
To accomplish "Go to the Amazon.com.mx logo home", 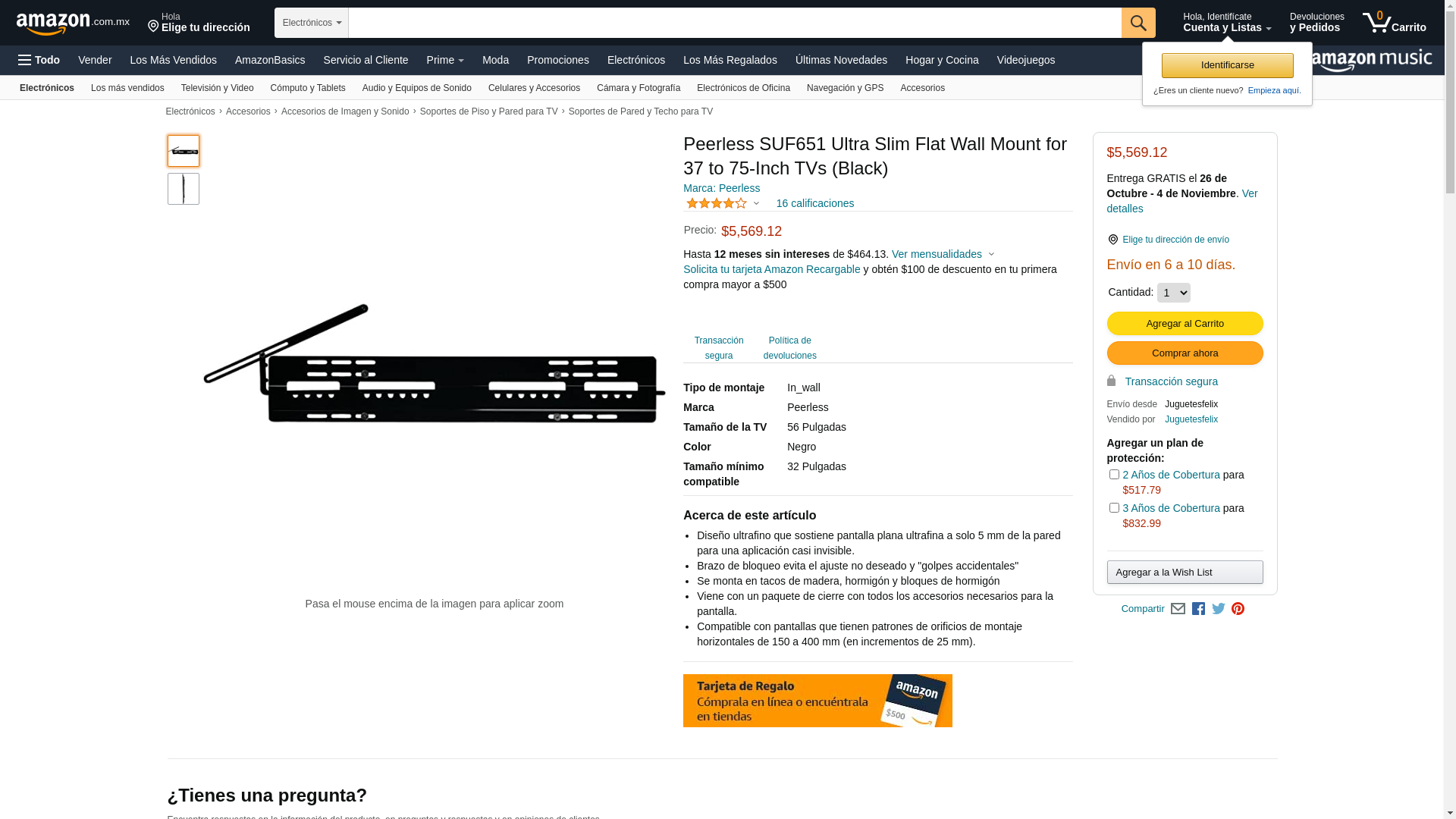I will pos(73,23).
